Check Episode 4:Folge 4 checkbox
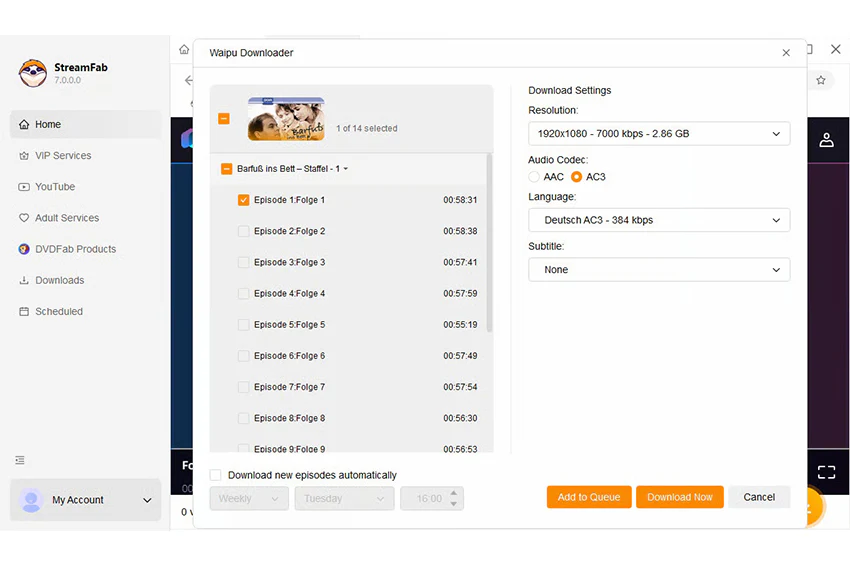 243,293
